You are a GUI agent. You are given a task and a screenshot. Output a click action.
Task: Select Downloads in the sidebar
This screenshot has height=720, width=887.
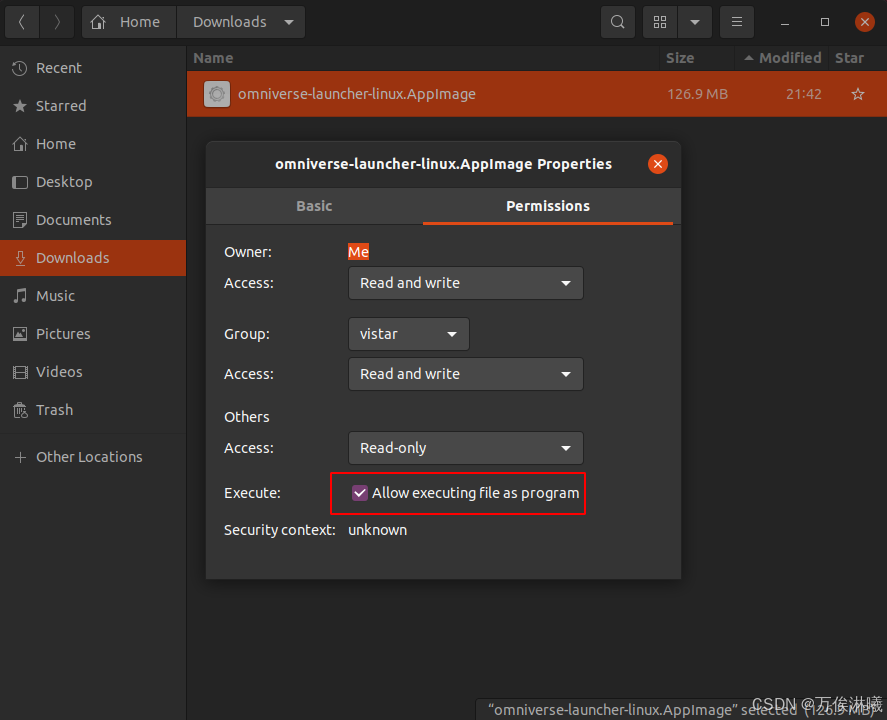coord(93,258)
